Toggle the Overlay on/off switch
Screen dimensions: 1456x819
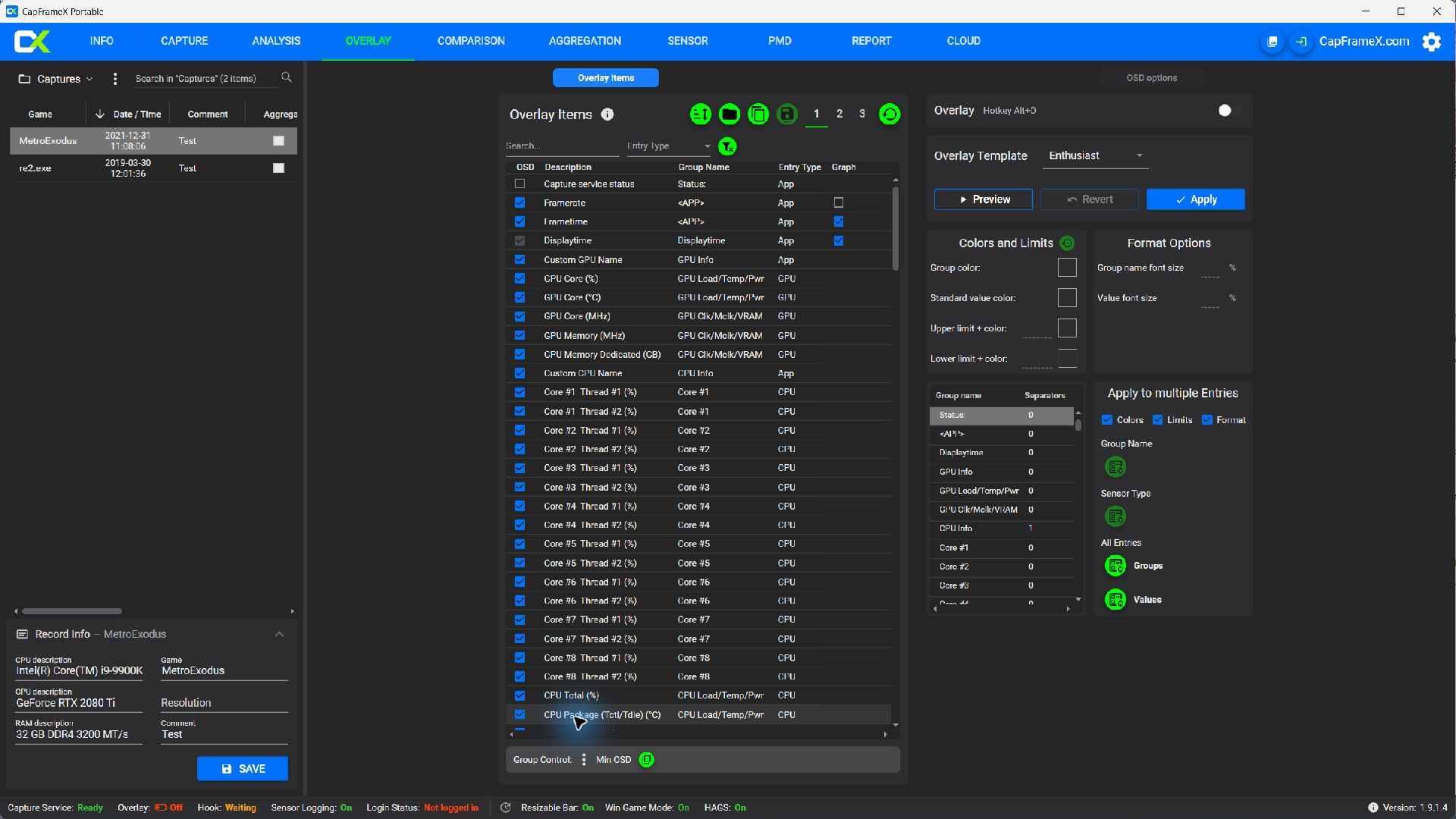coord(1228,111)
